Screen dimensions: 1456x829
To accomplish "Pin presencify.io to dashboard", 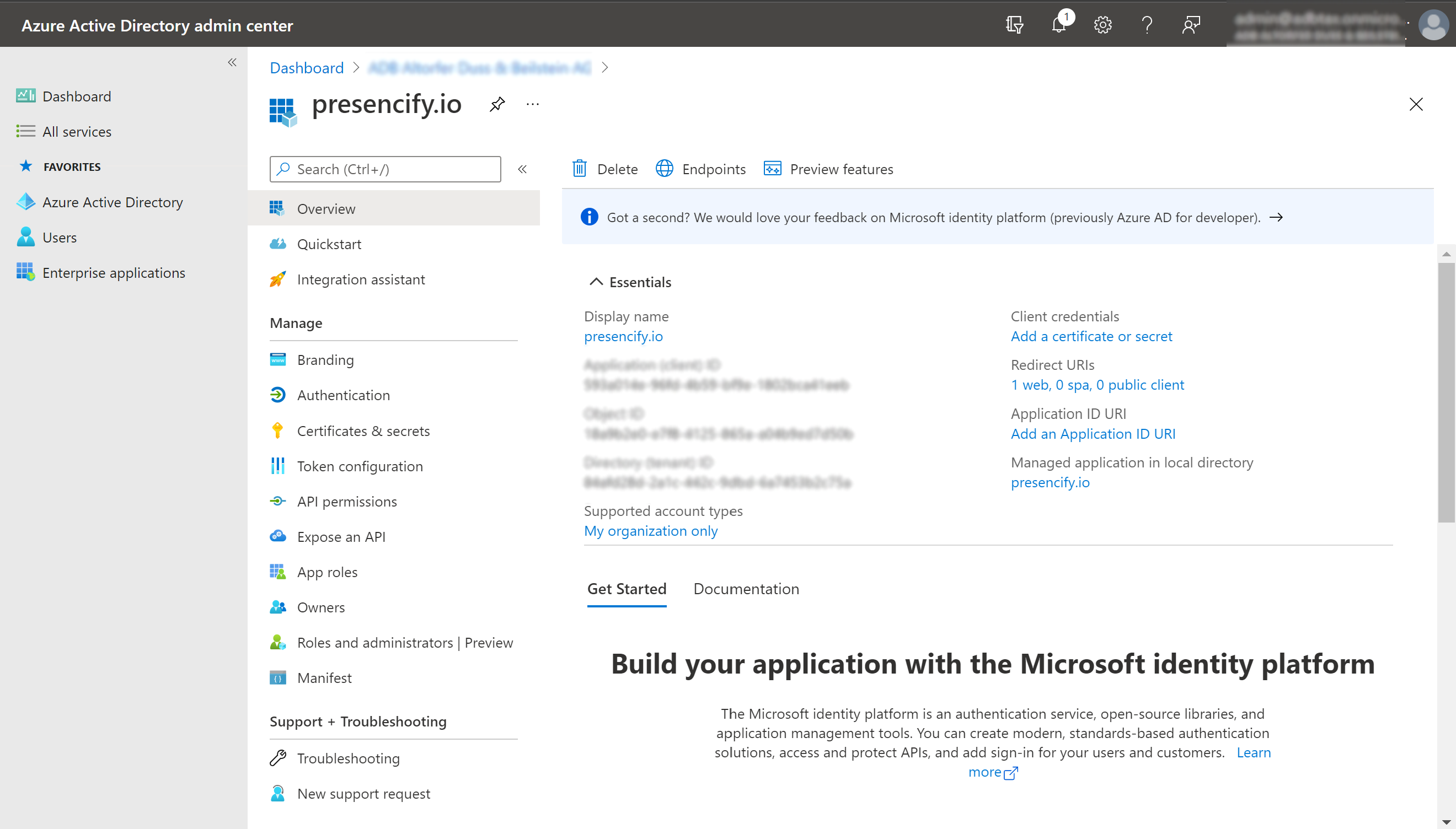I will (497, 104).
